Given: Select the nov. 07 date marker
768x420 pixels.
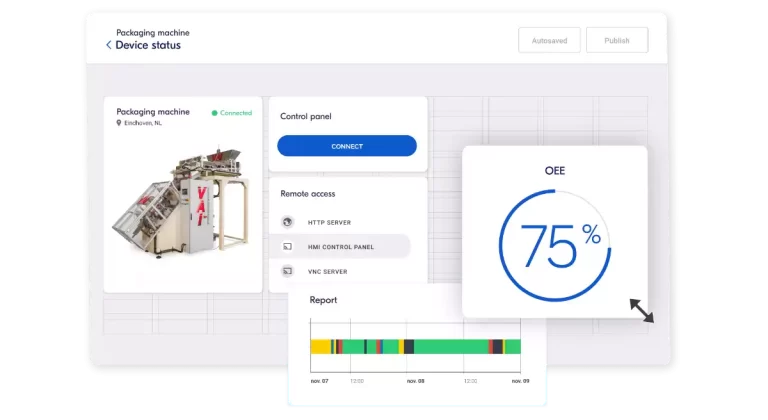Looking at the screenshot, I should (319, 381).
